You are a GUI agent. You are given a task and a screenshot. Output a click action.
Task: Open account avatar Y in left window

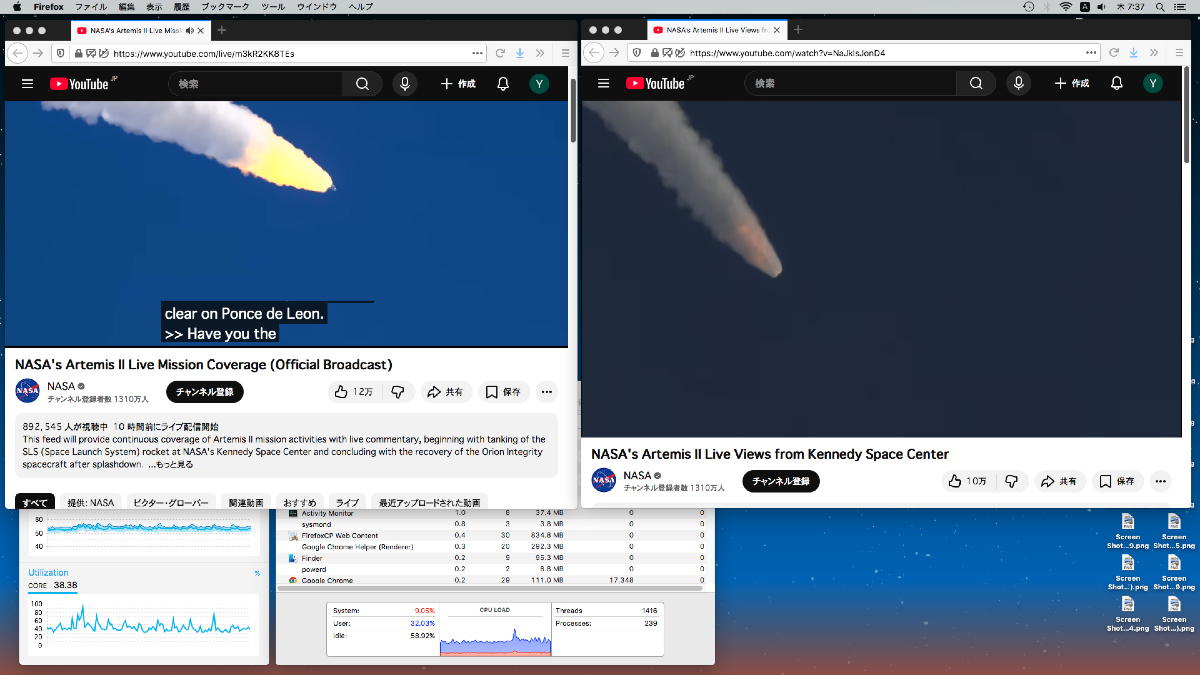coord(539,84)
